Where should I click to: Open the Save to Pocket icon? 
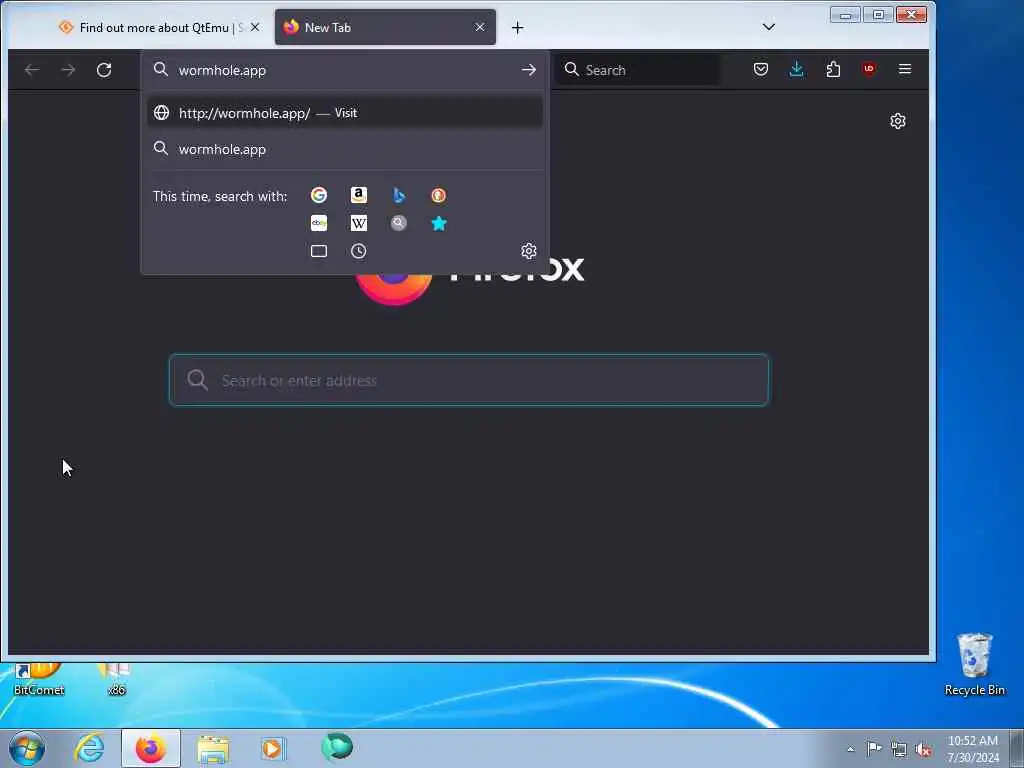tap(760, 69)
